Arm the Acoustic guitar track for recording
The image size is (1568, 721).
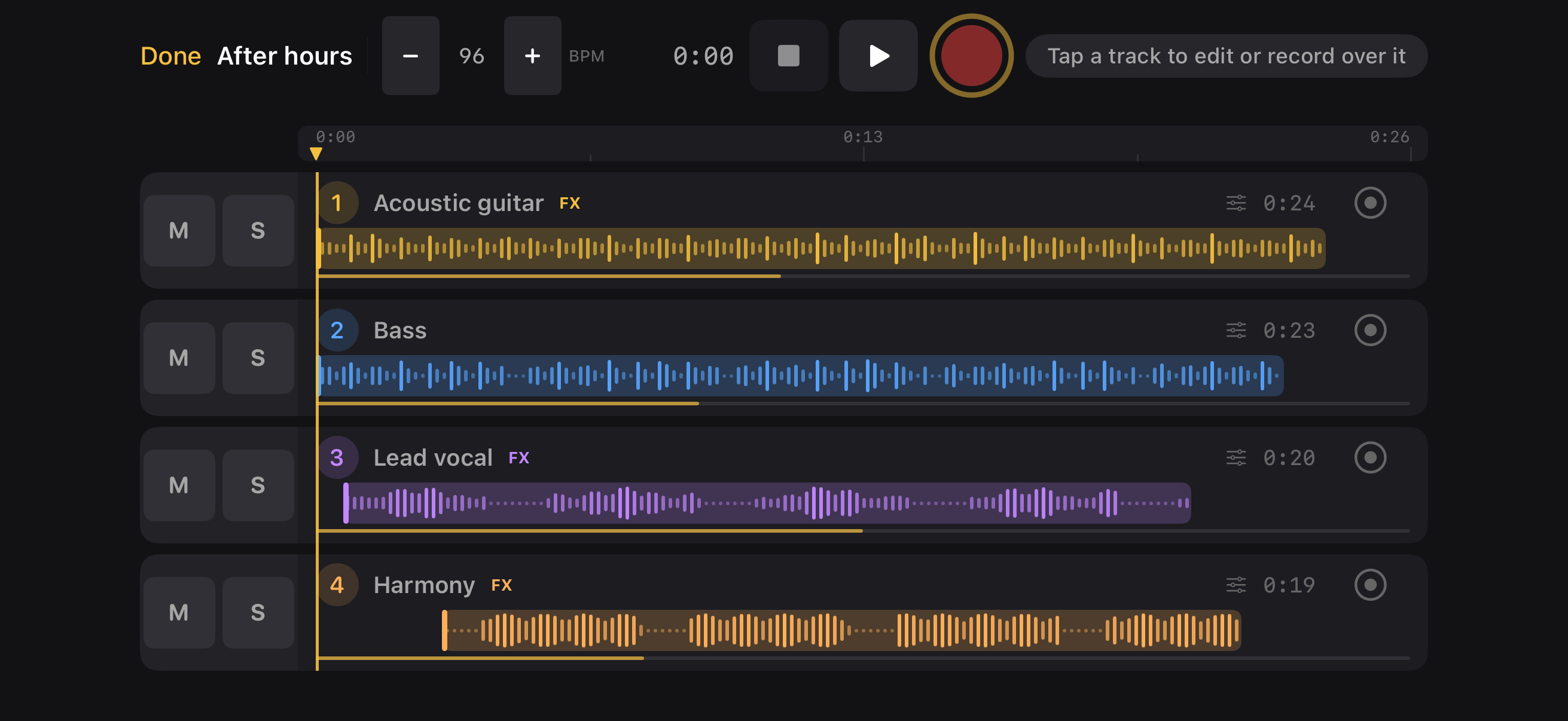click(x=1370, y=203)
